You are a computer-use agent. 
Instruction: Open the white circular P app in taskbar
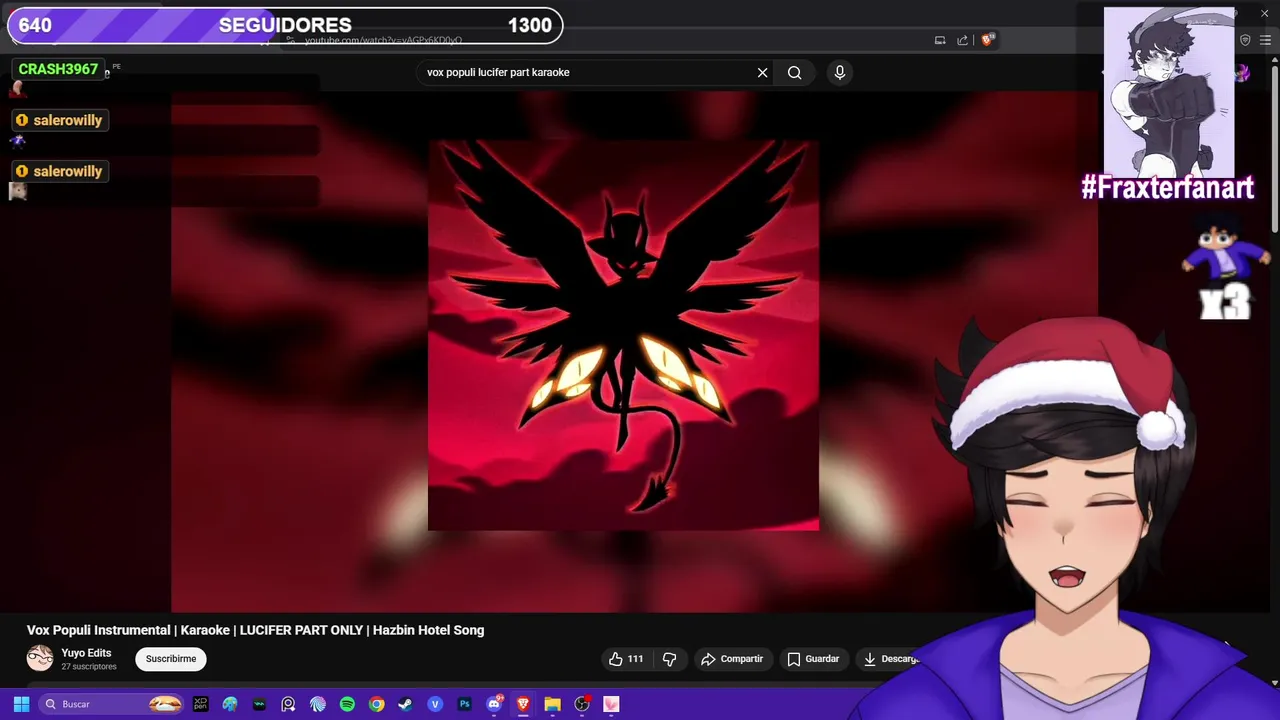click(288, 704)
